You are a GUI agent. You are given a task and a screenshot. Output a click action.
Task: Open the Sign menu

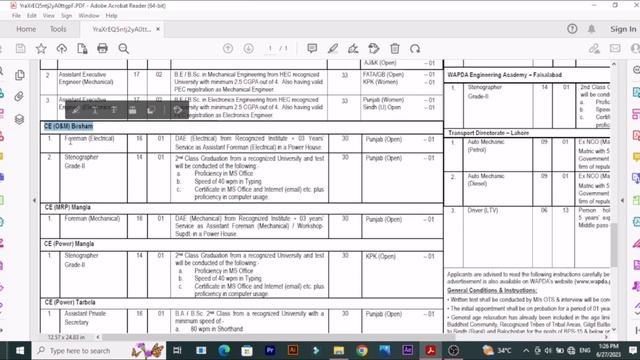(x=67, y=16)
